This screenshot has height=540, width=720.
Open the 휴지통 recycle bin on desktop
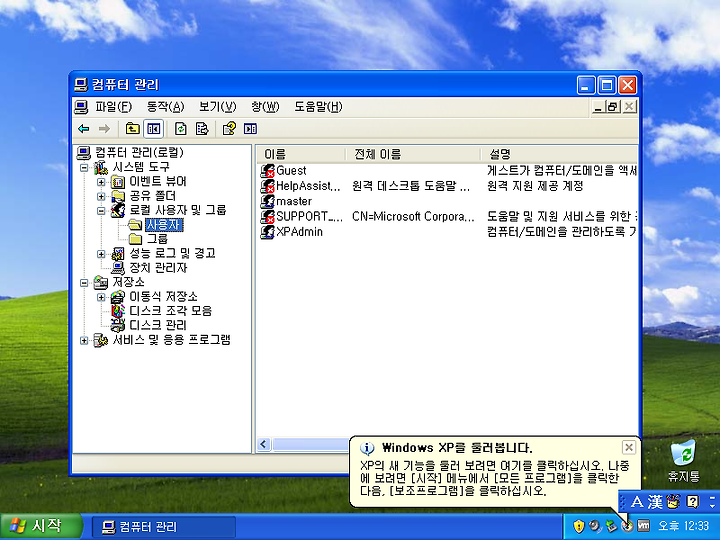[683, 461]
